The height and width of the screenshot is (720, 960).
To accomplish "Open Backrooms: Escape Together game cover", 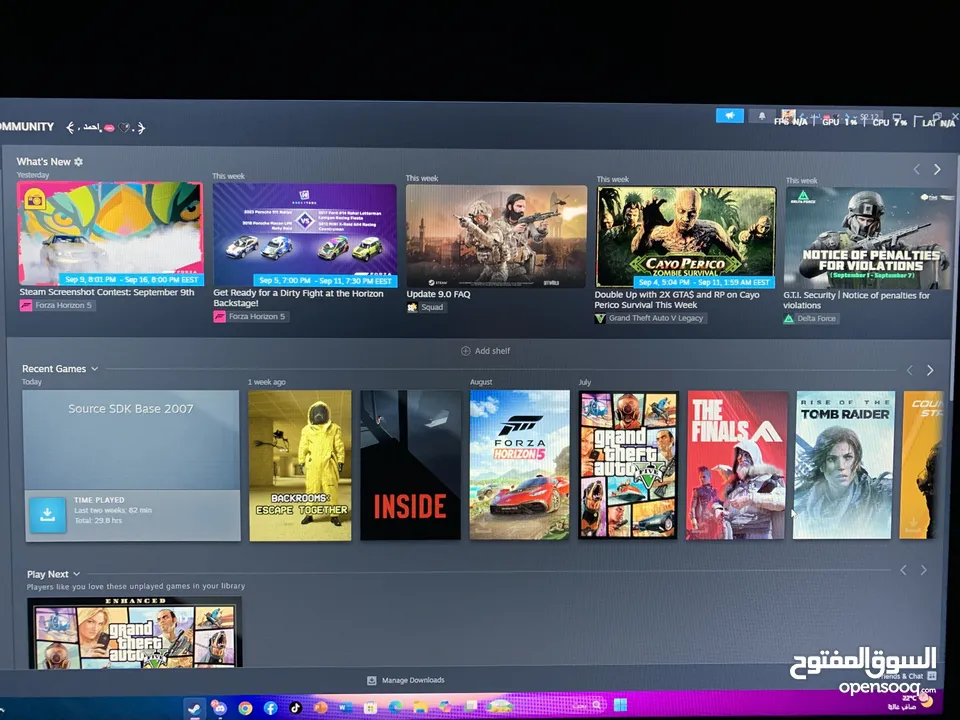I will point(300,465).
